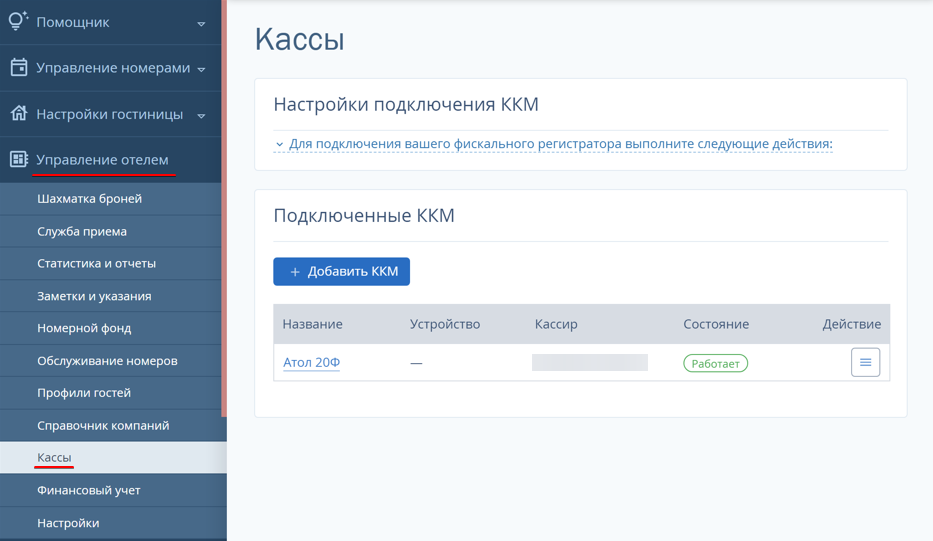Click the Кассир column header
933x541 pixels.
(556, 324)
